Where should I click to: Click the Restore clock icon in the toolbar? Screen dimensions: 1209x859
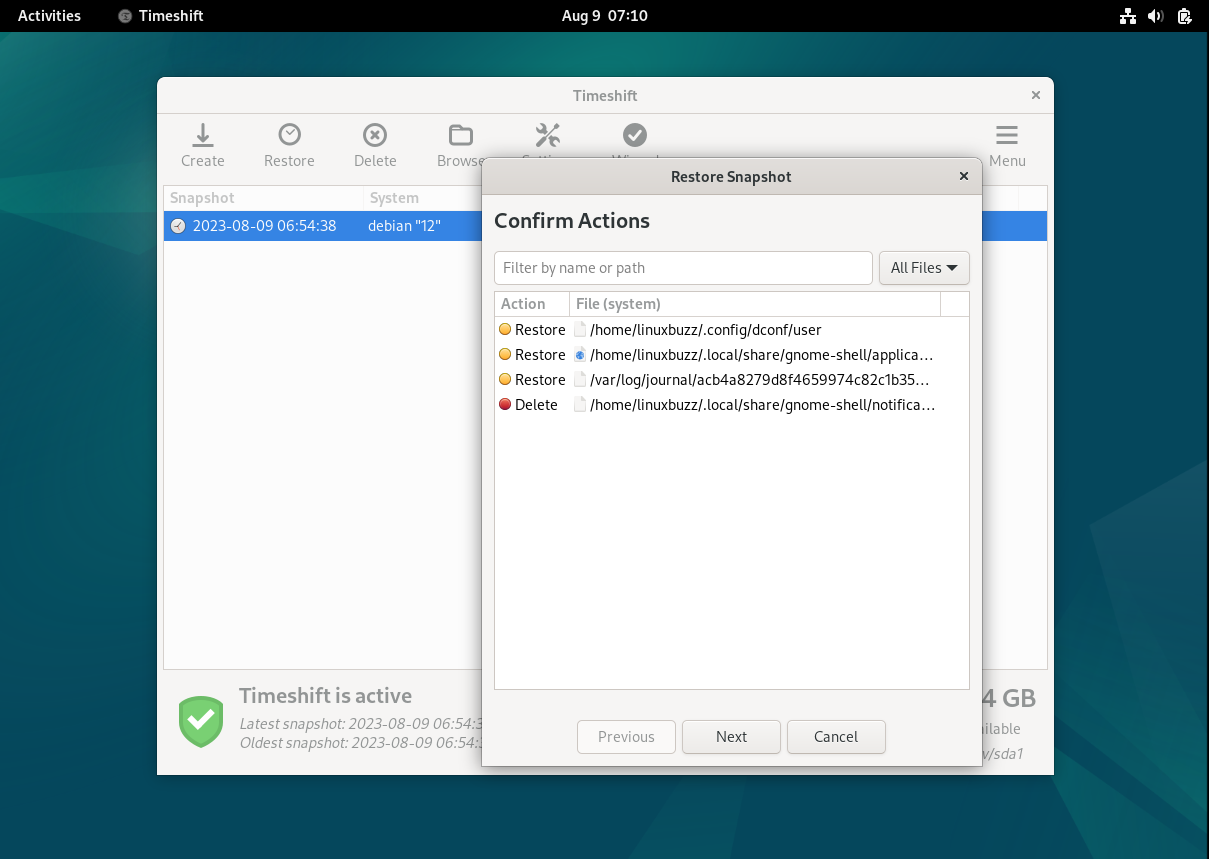click(x=289, y=135)
